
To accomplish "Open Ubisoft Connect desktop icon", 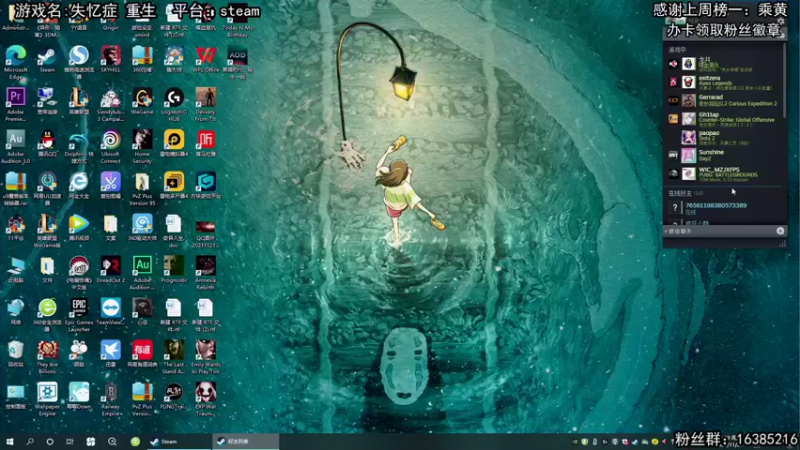I will [110, 146].
